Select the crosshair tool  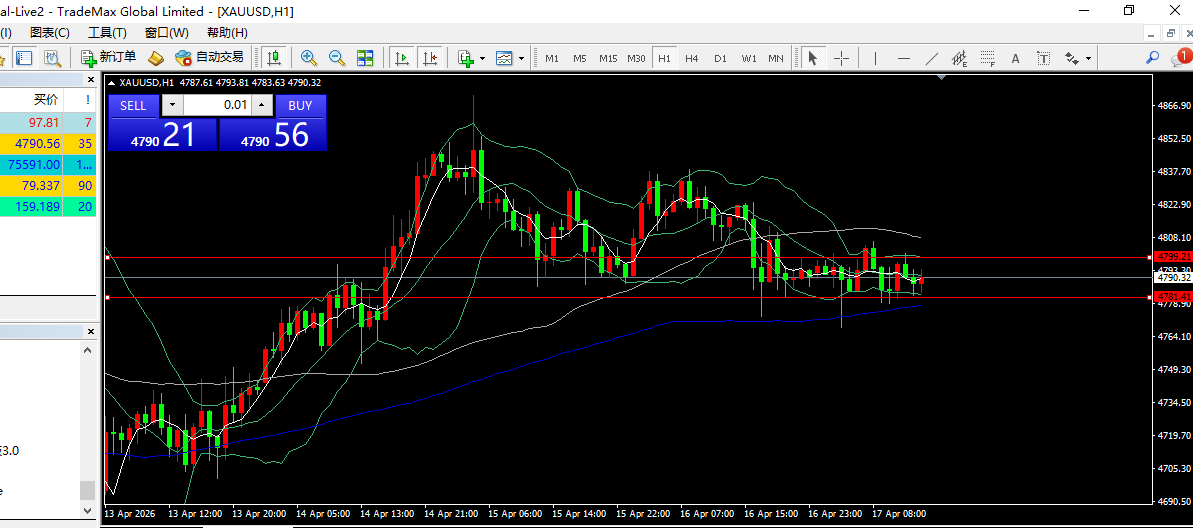(x=841, y=58)
